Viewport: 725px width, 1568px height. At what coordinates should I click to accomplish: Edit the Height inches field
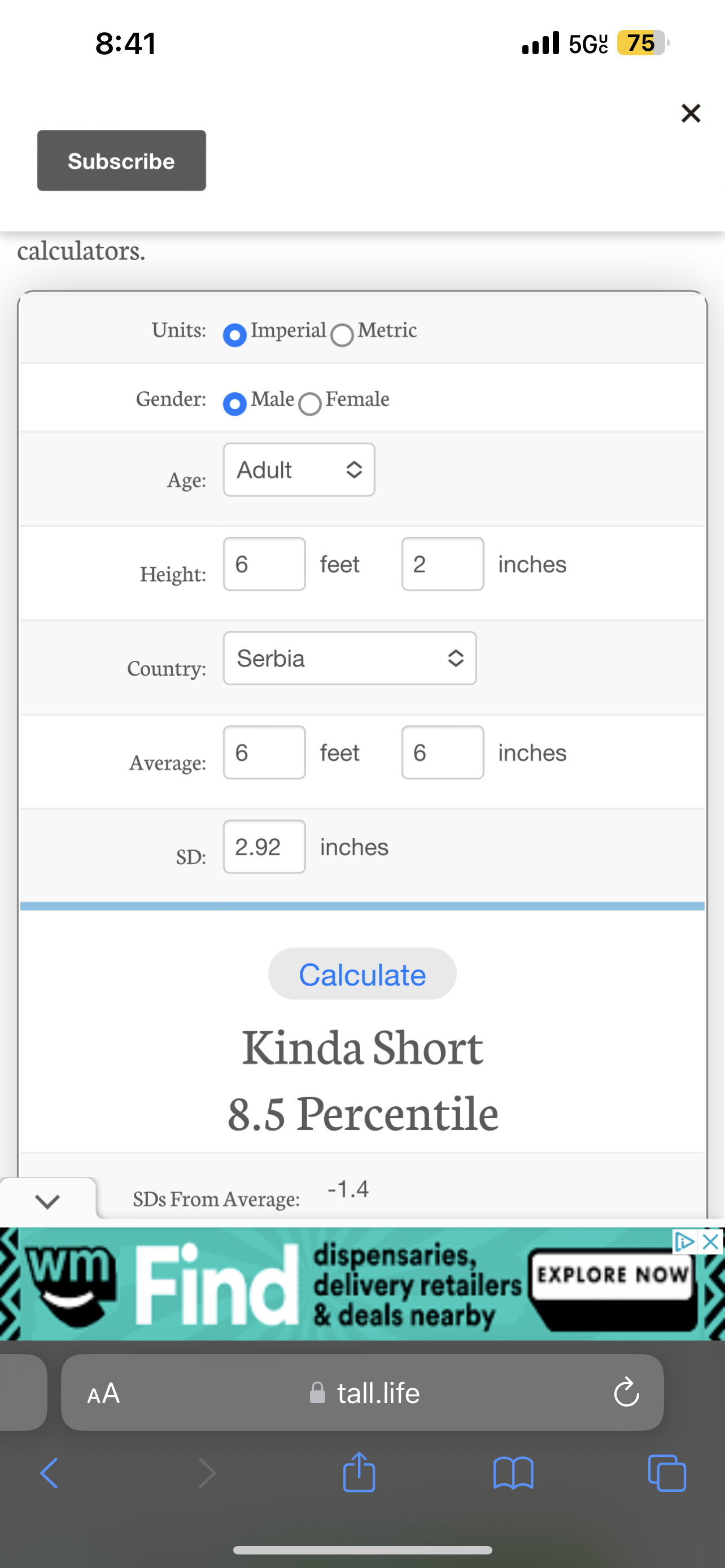443,564
